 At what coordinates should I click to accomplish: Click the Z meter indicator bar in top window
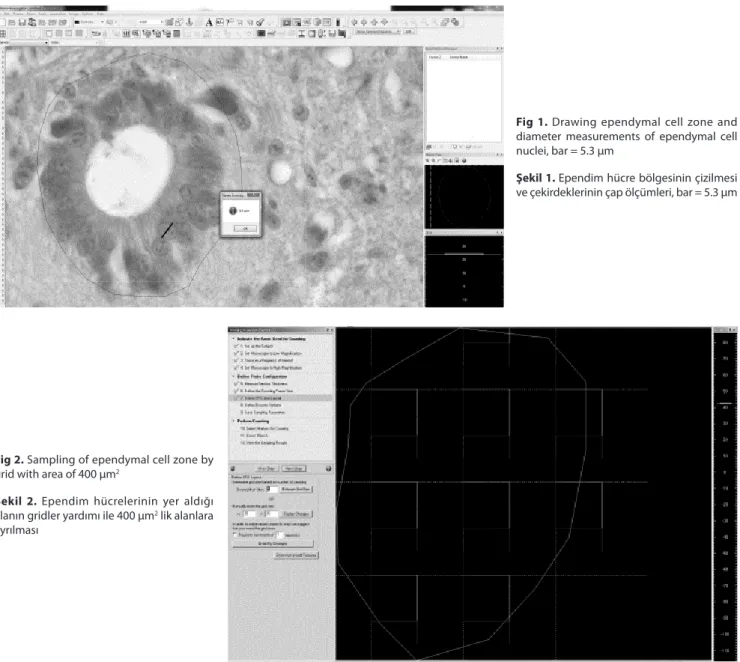(x=464, y=254)
